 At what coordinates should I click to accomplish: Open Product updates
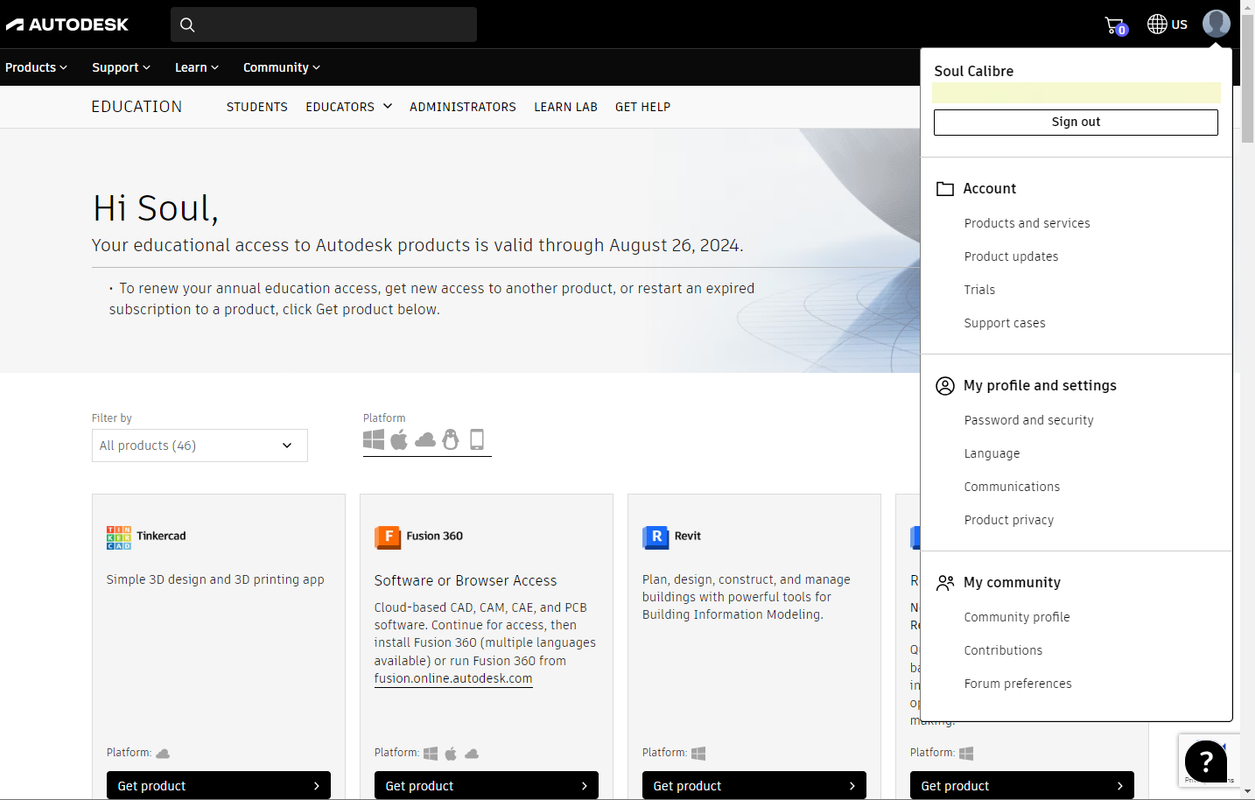tap(1011, 257)
